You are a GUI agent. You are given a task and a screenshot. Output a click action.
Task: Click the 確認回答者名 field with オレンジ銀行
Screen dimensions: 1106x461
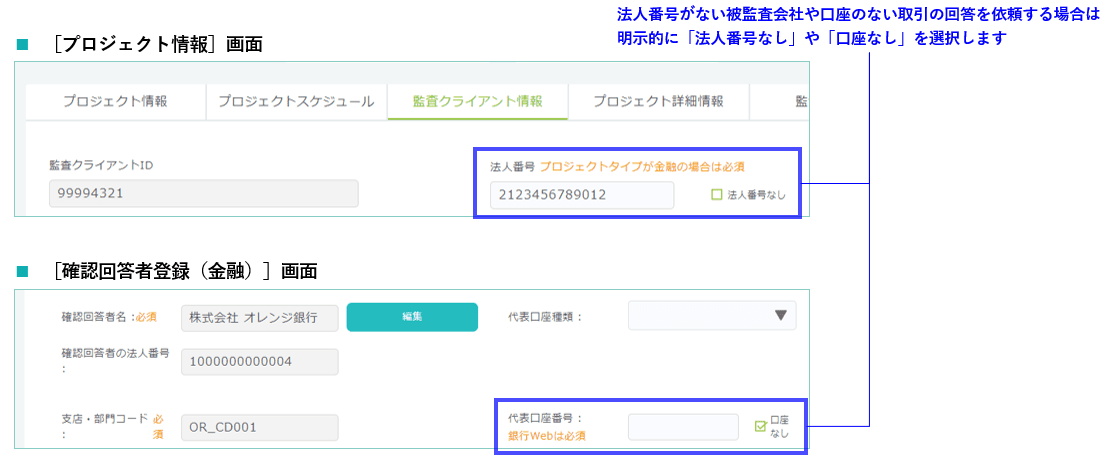(259, 317)
